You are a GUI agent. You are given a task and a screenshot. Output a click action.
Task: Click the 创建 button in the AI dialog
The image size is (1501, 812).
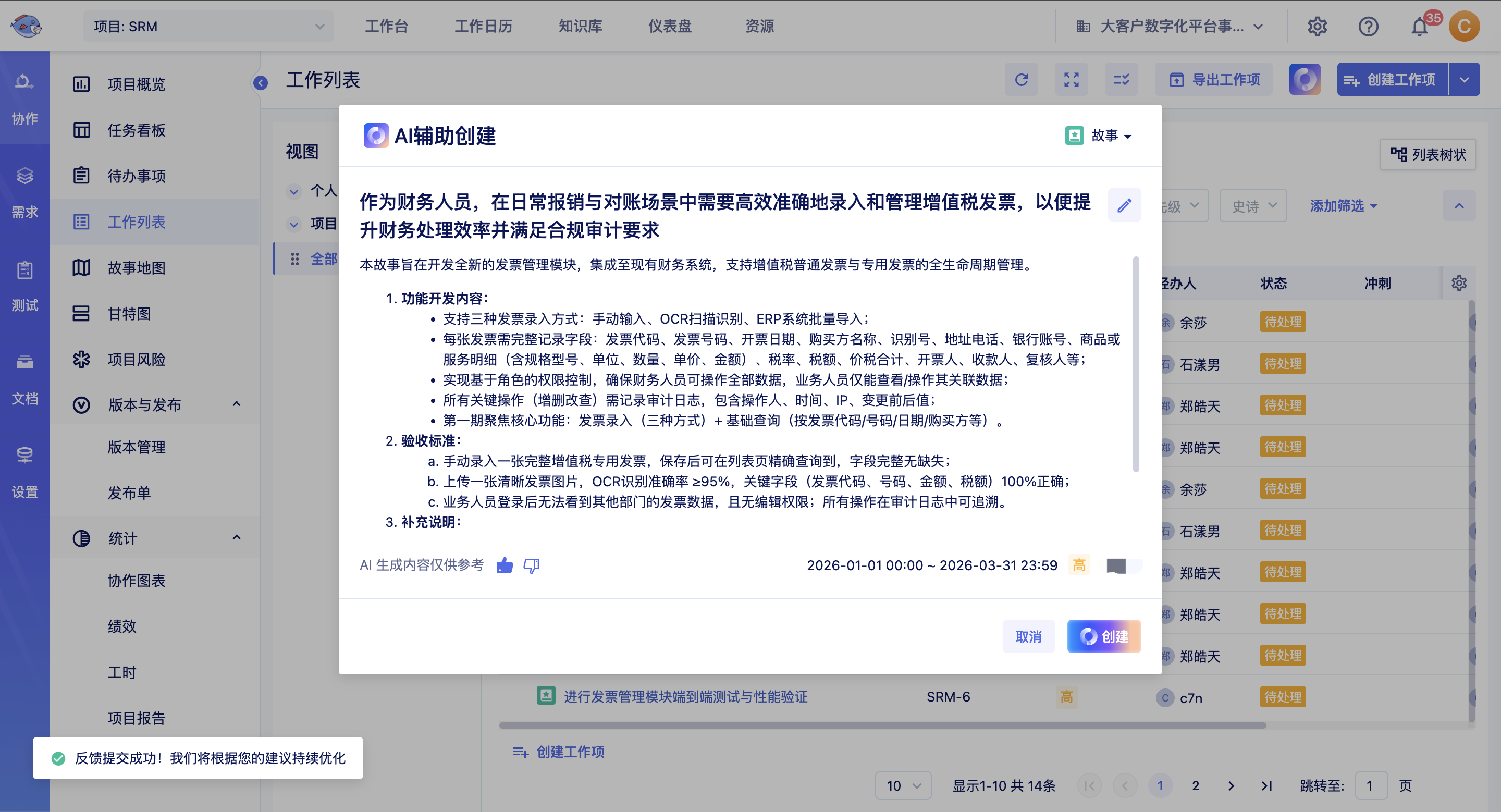1104,637
